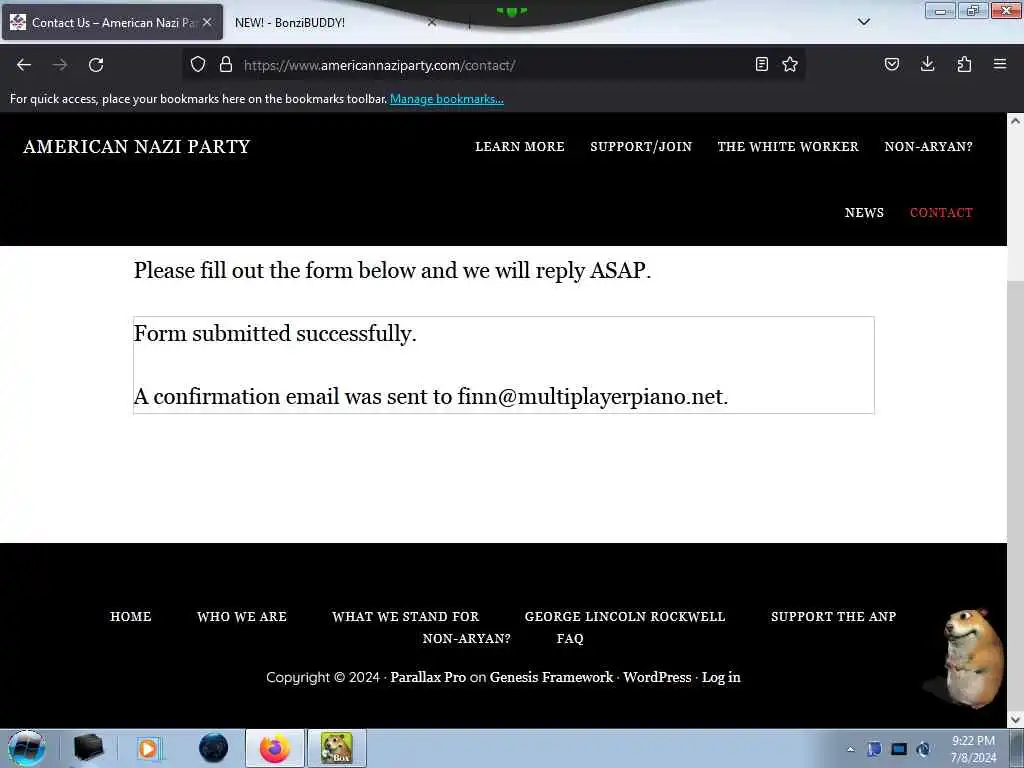Reload the current page

click(x=96, y=65)
